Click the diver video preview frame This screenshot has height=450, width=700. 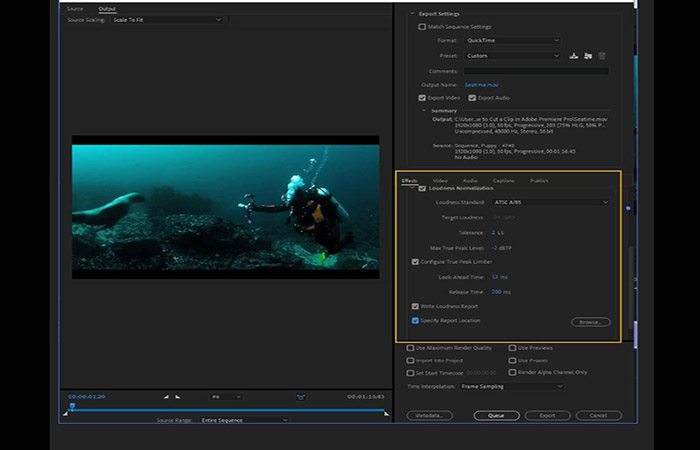[x=225, y=207]
